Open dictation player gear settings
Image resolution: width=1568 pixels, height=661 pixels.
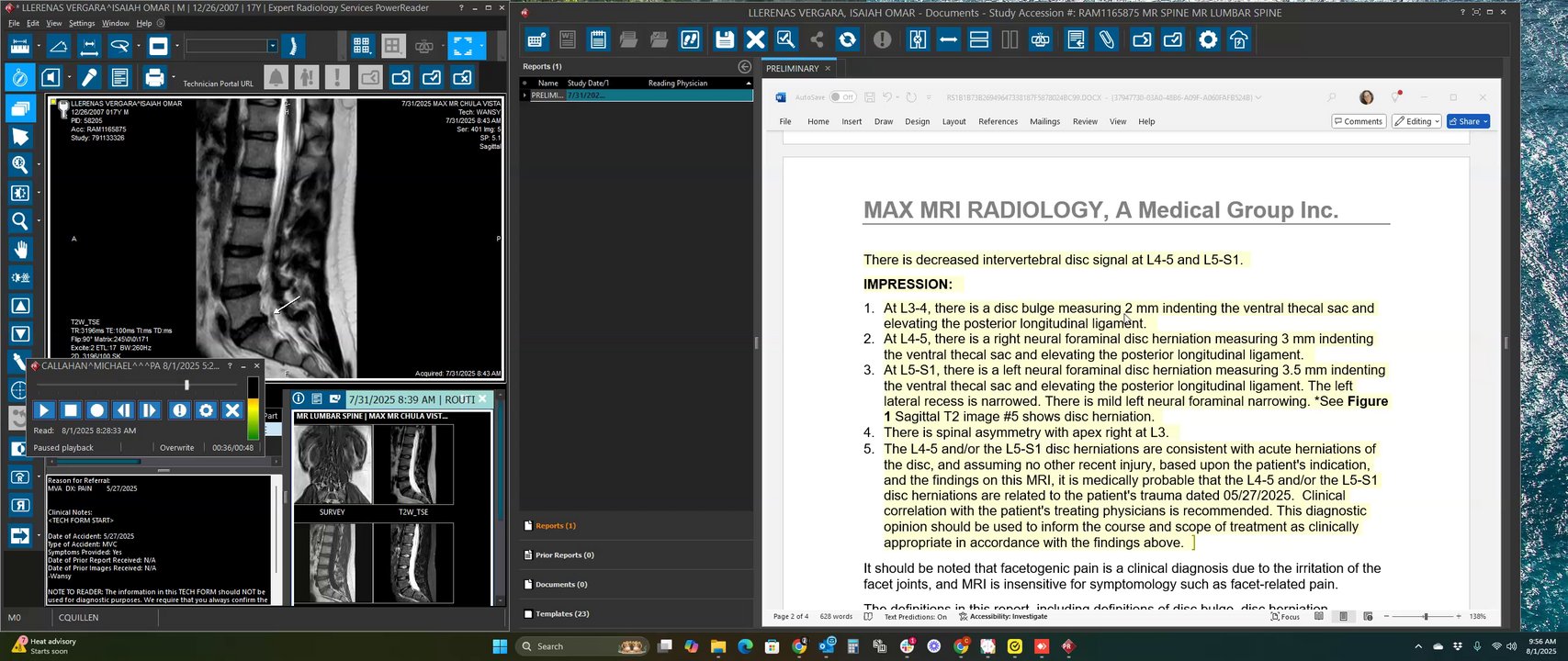coord(206,410)
